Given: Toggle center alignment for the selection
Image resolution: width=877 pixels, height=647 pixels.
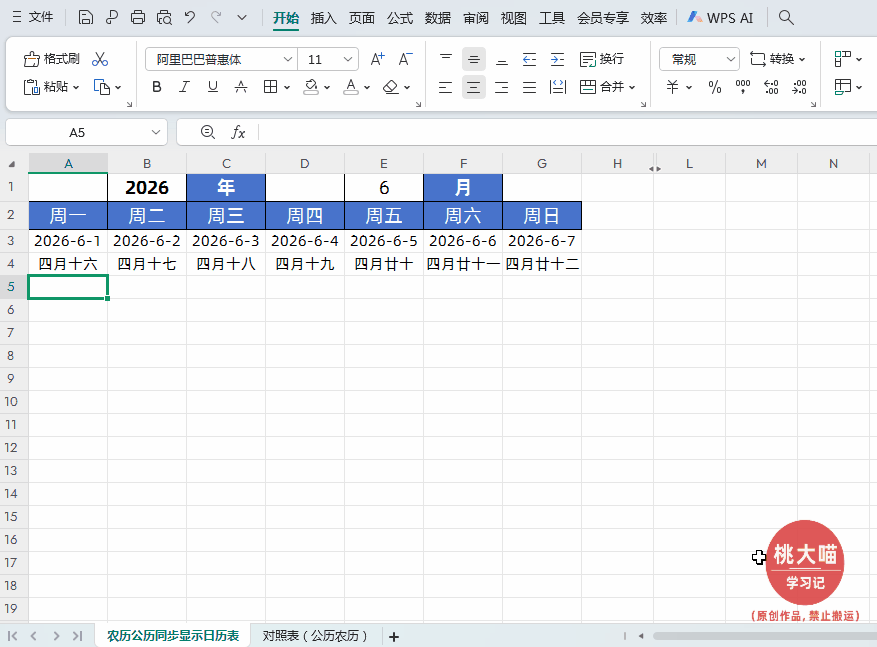Looking at the screenshot, I should click(x=473, y=88).
